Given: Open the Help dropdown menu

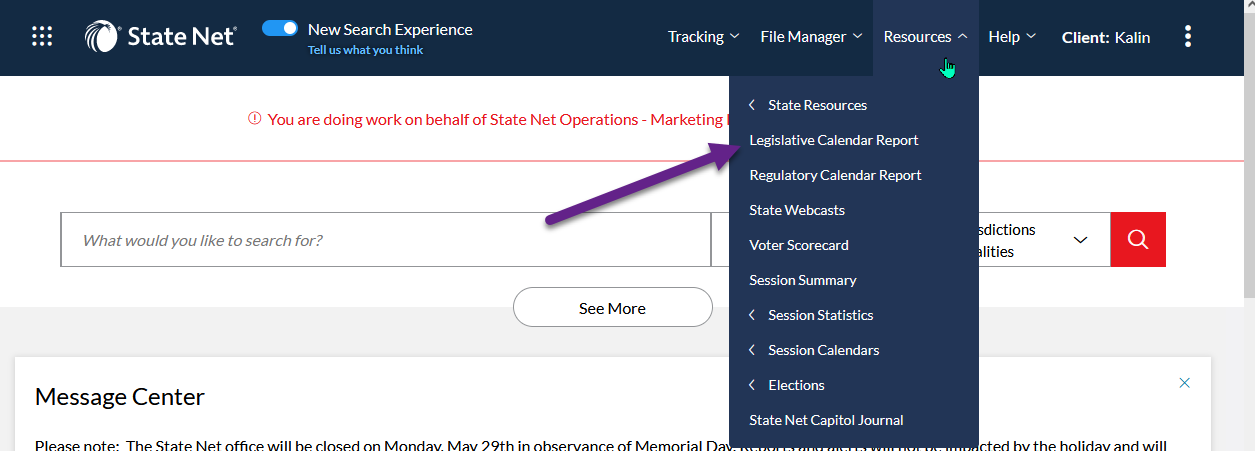Looking at the screenshot, I should [x=1012, y=37].
